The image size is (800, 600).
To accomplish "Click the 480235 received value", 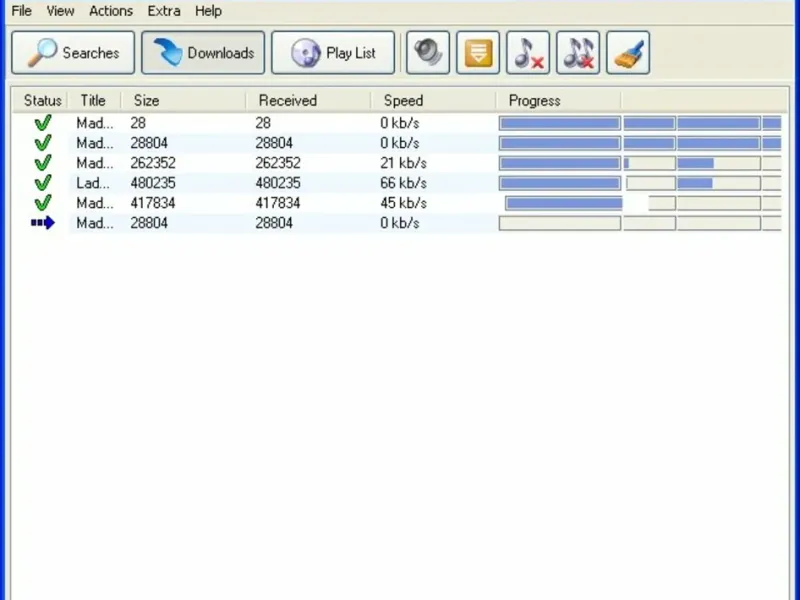I will click(x=278, y=183).
